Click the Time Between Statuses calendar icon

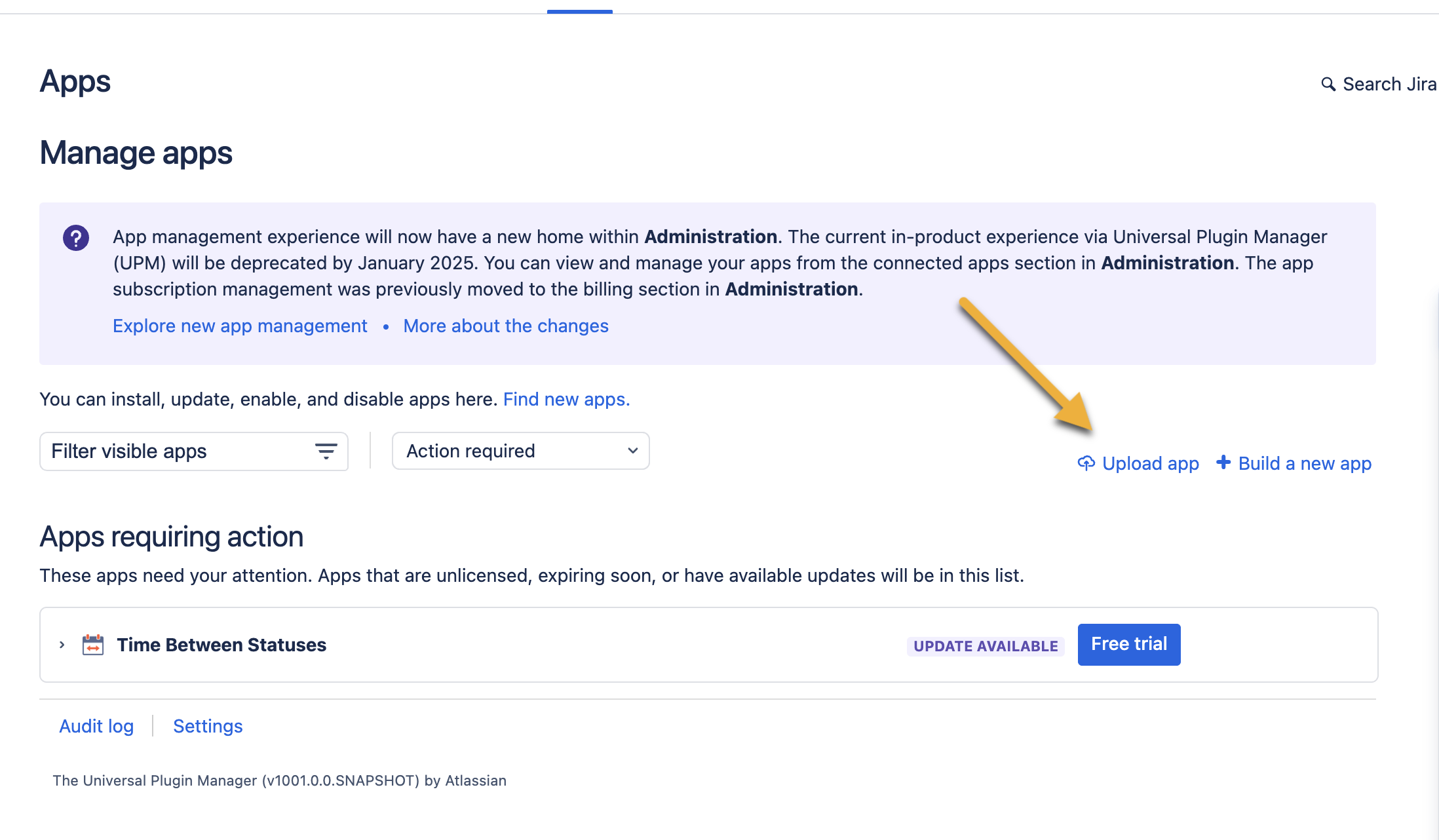pos(93,645)
